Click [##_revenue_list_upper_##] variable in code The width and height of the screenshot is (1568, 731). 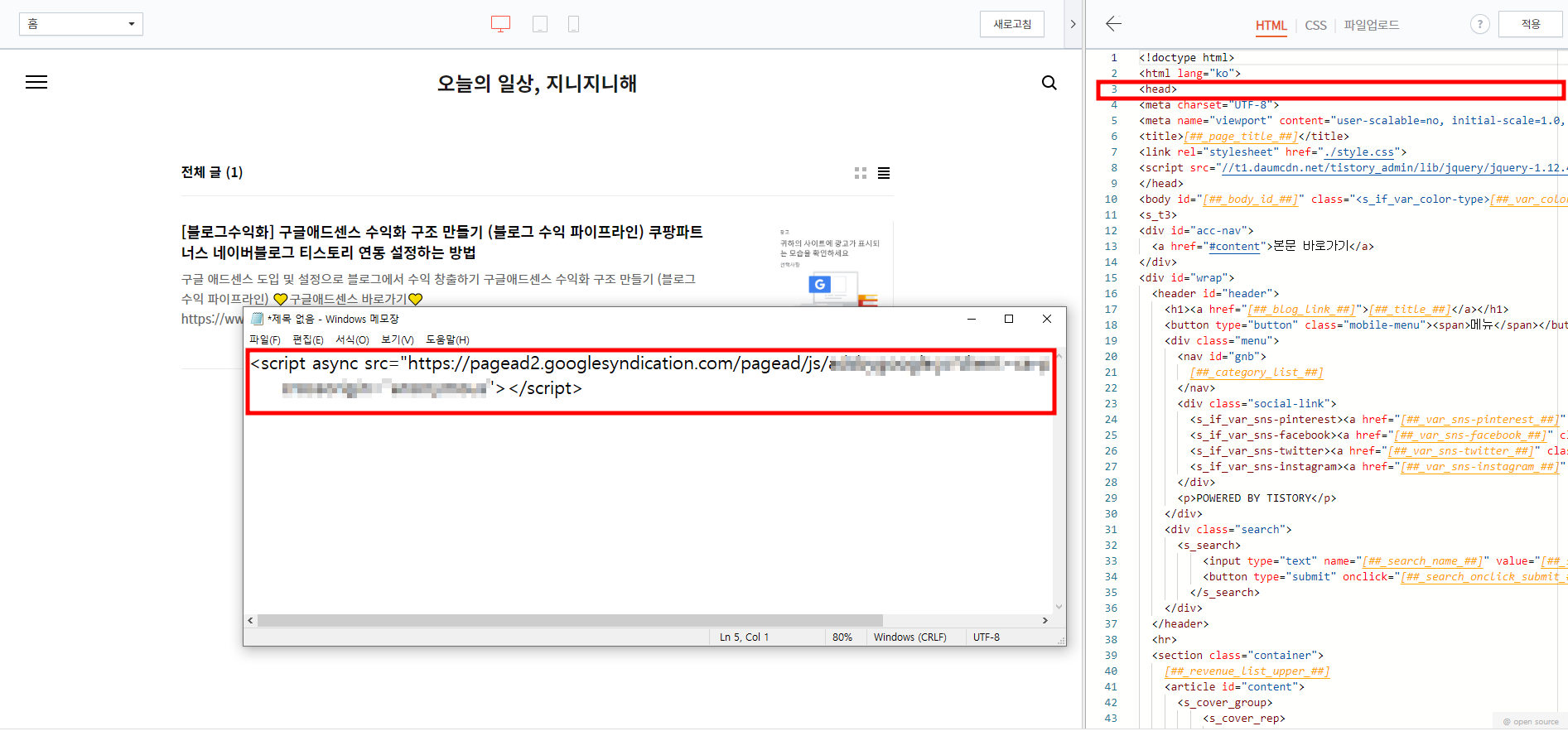[1247, 671]
